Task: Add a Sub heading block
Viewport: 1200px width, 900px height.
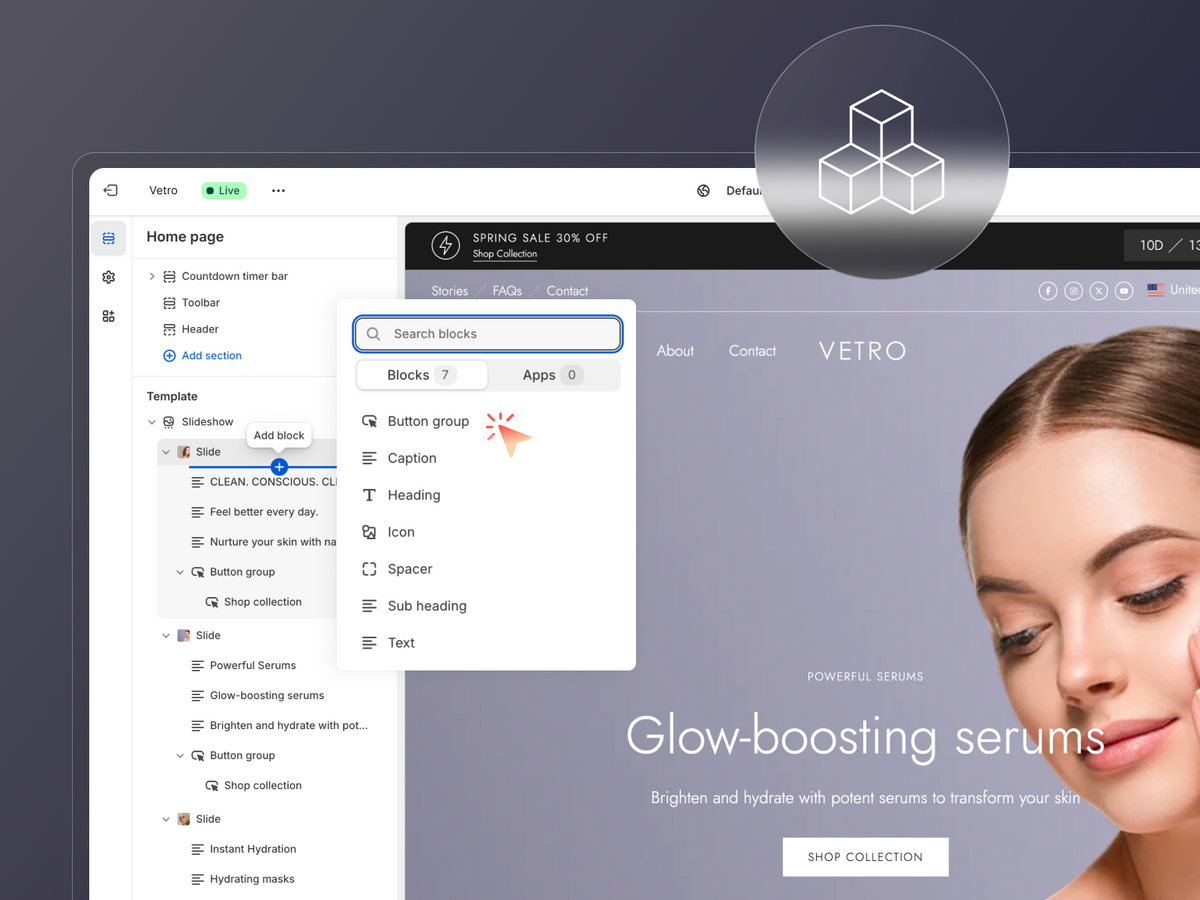Action: click(x=427, y=606)
